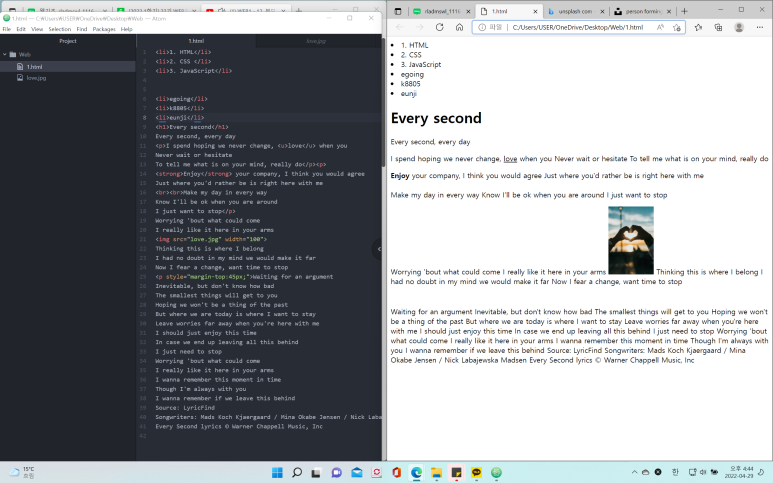Open the Chat app on taskbar
Screen dimensions: 773x483
point(336,473)
